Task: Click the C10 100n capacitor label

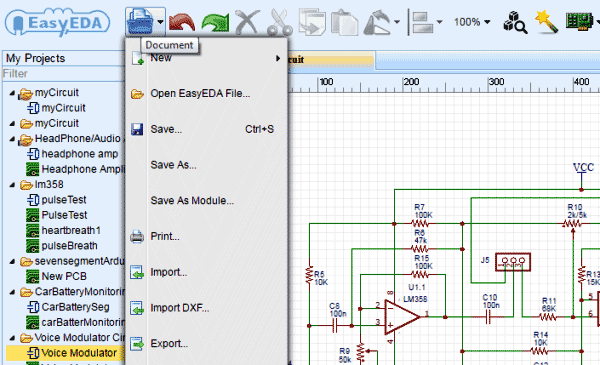Action: point(491,301)
